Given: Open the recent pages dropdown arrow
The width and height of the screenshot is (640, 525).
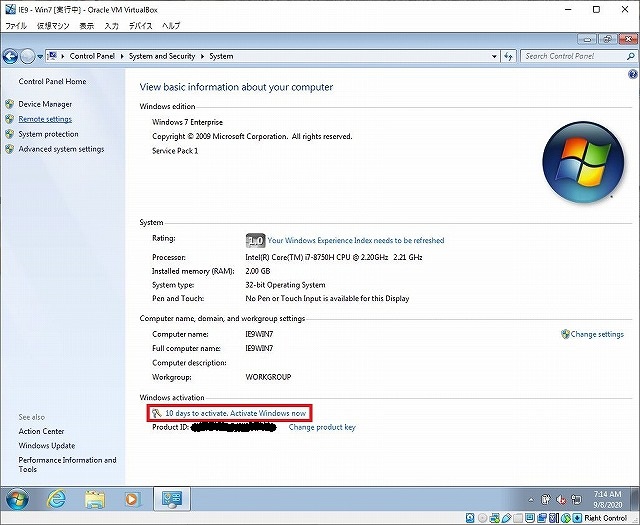Looking at the screenshot, I should point(40,56).
